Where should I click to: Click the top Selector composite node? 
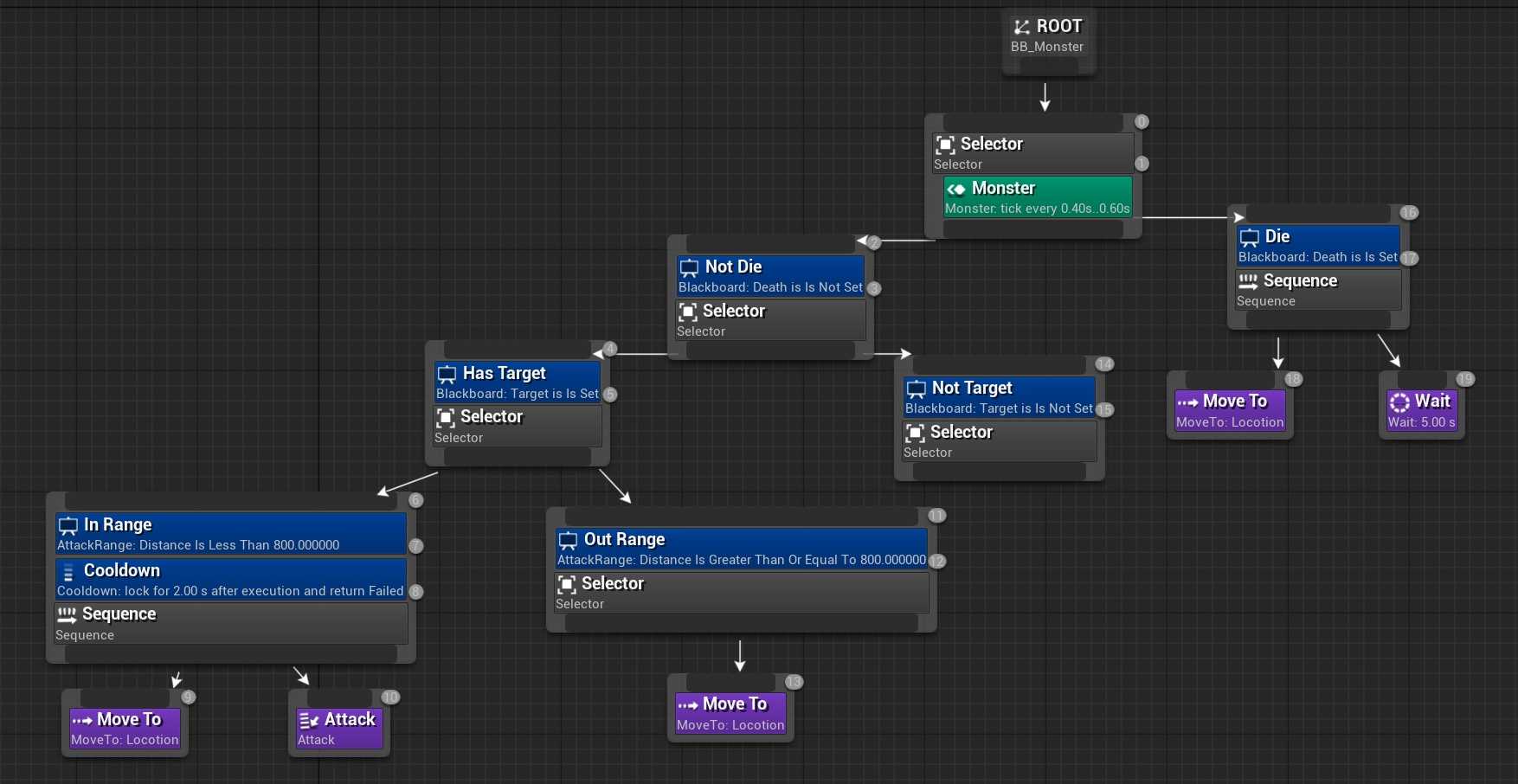[1033, 152]
